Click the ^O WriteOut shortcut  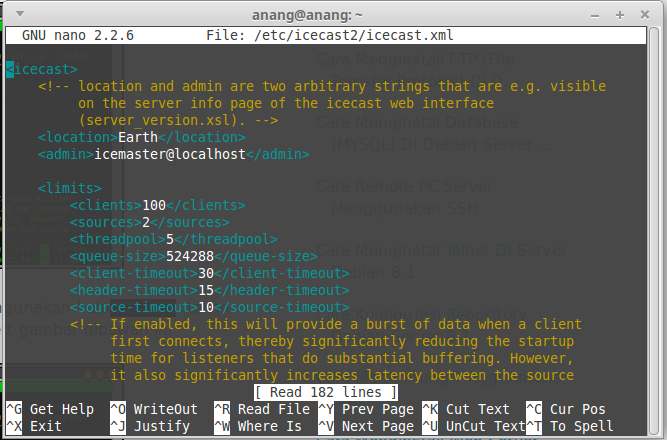tap(154, 409)
